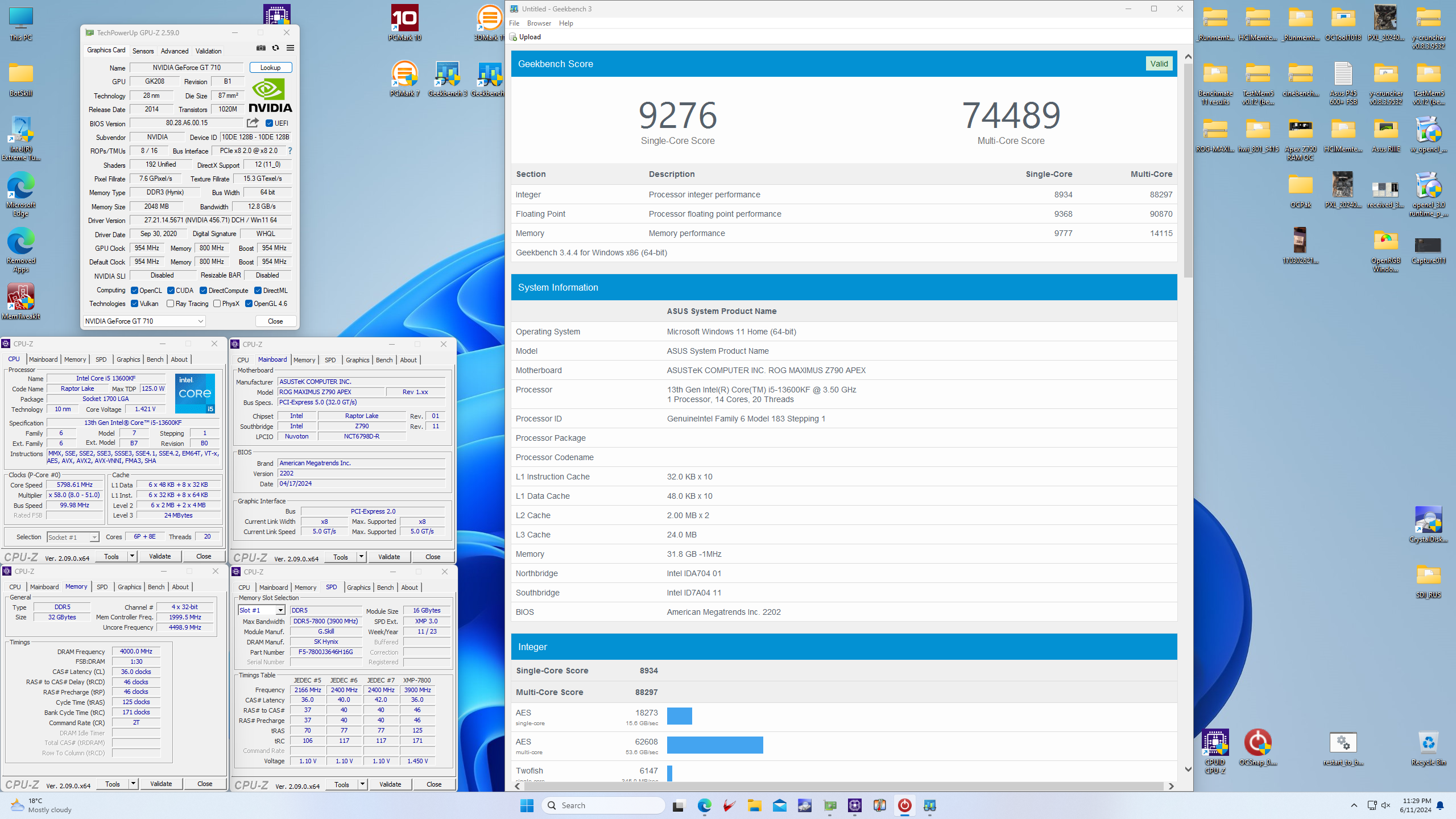The image size is (1456, 819).
Task: Open Intel Extreme Tuning desktop shortcut
Action: [21, 138]
